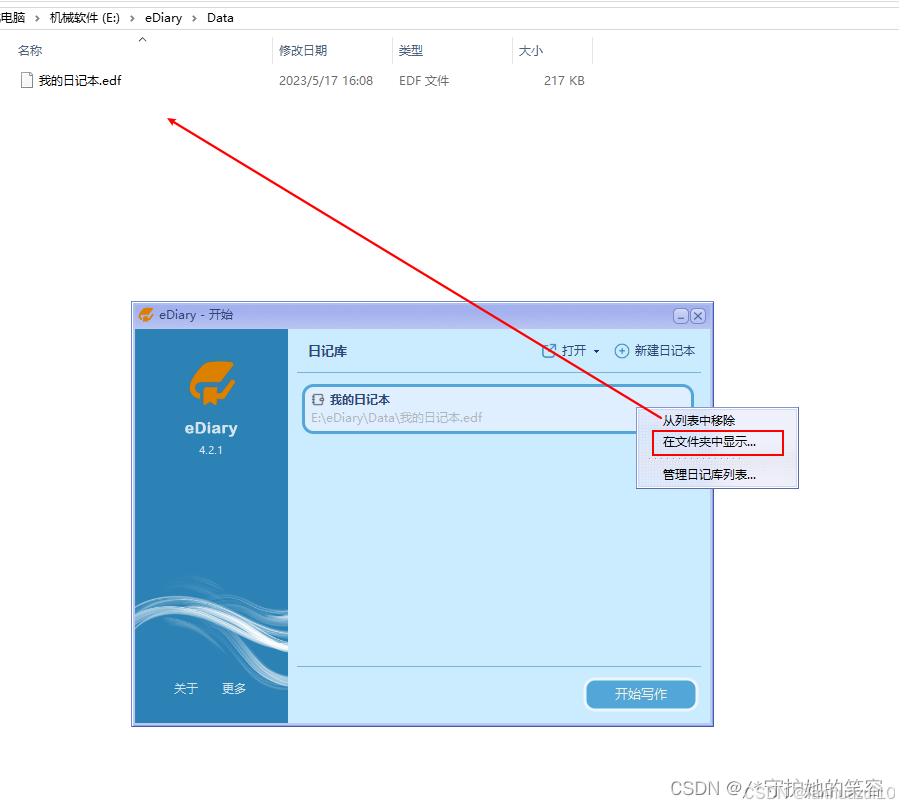The height and width of the screenshot is (808, 899).
Task: Open the 关于 link in sidebar
Action: pos(186,688)
